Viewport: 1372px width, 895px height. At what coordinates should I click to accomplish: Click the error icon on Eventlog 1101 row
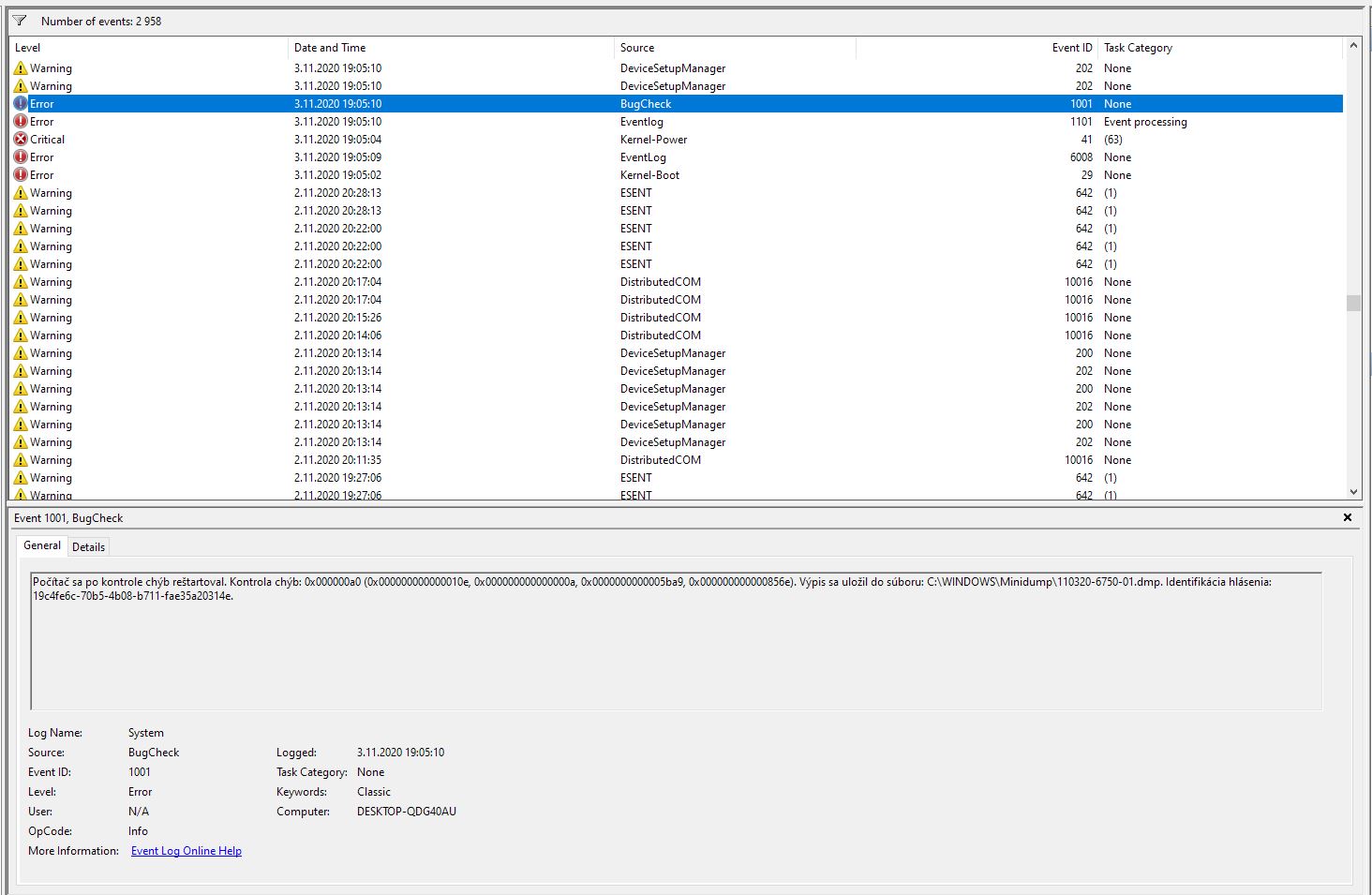click(x=21, y=122)
